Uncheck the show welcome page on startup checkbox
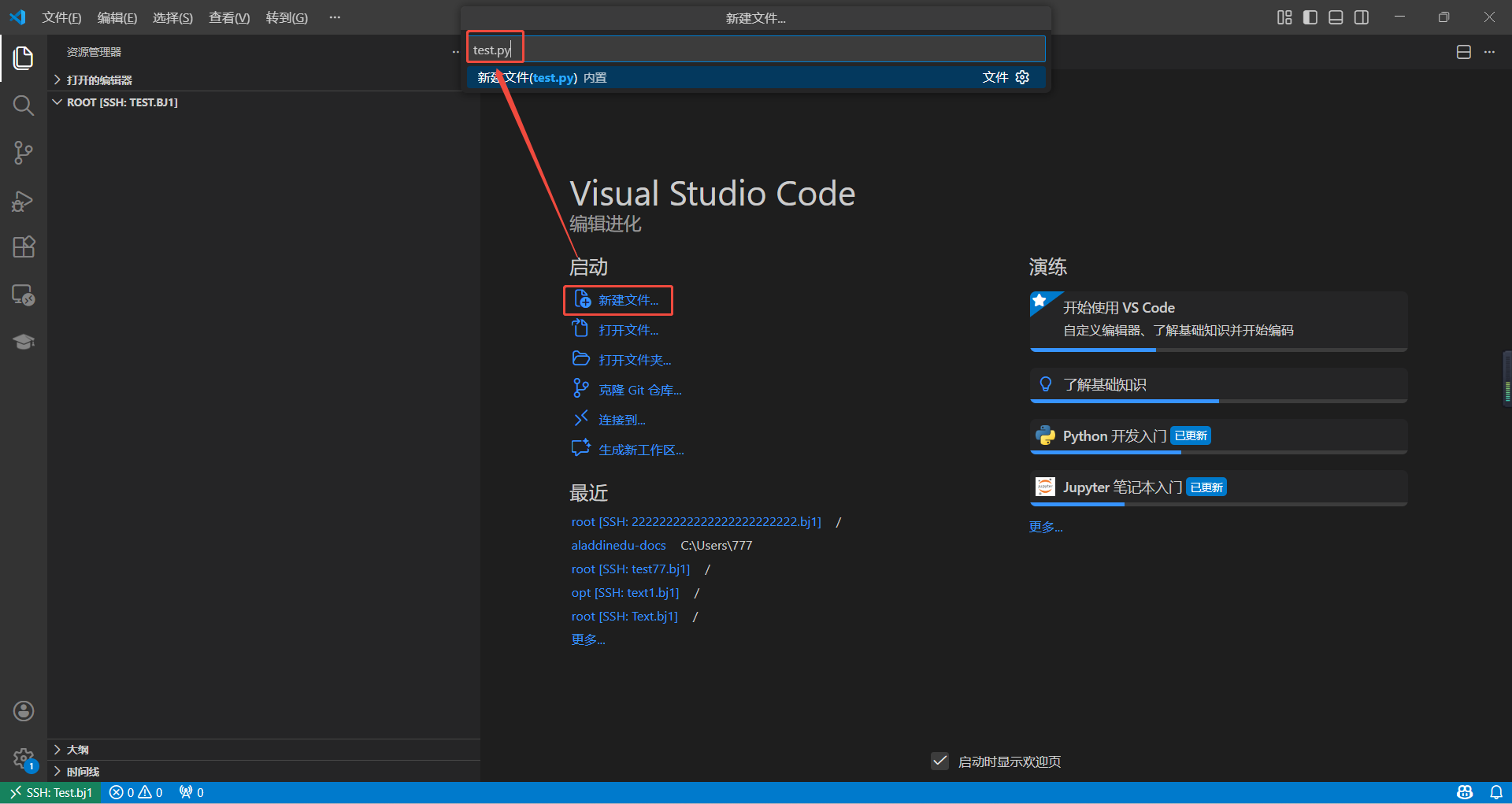This screenshot has width=1512, height=804. click(939, 761)
